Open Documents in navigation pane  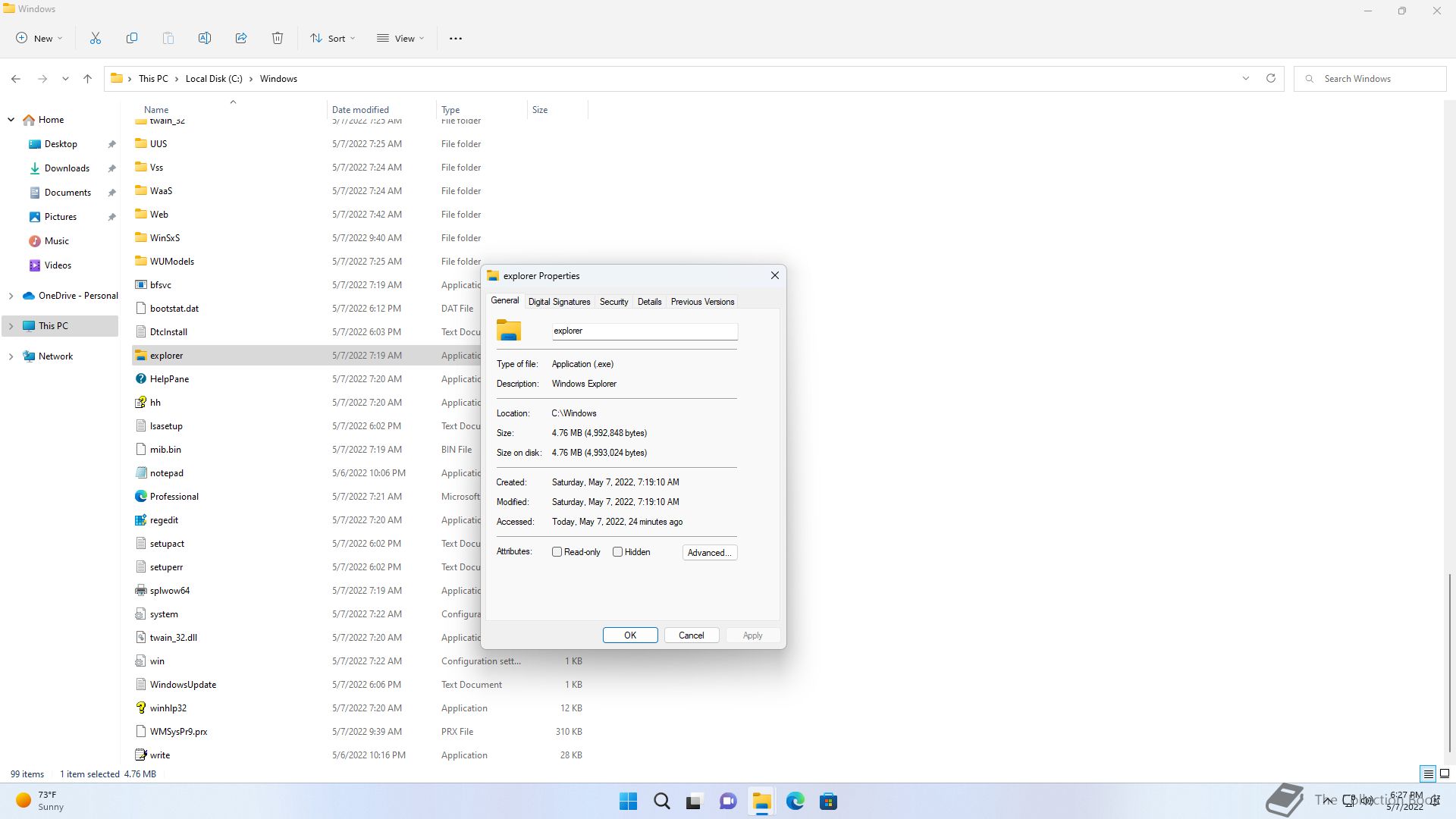(x=67, y=193)
